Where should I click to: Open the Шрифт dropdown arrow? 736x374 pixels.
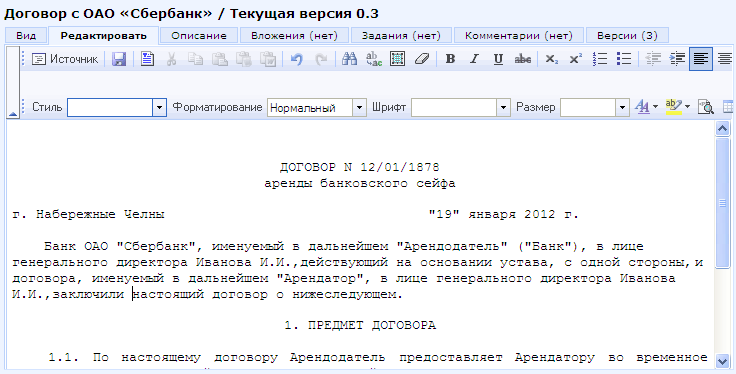pyautogui.click(x=504, y=107)
